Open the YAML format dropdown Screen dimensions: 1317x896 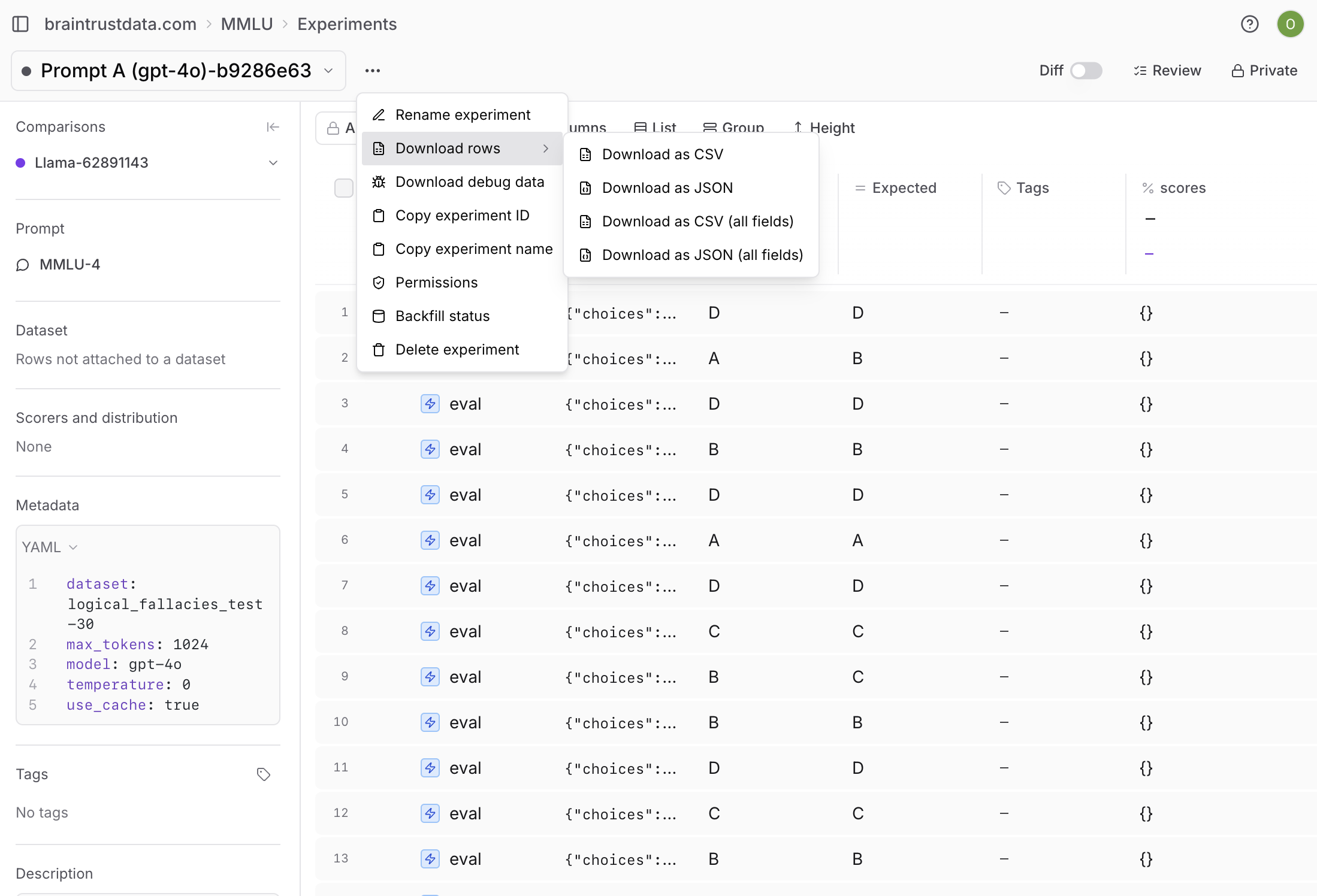[50, 547]
